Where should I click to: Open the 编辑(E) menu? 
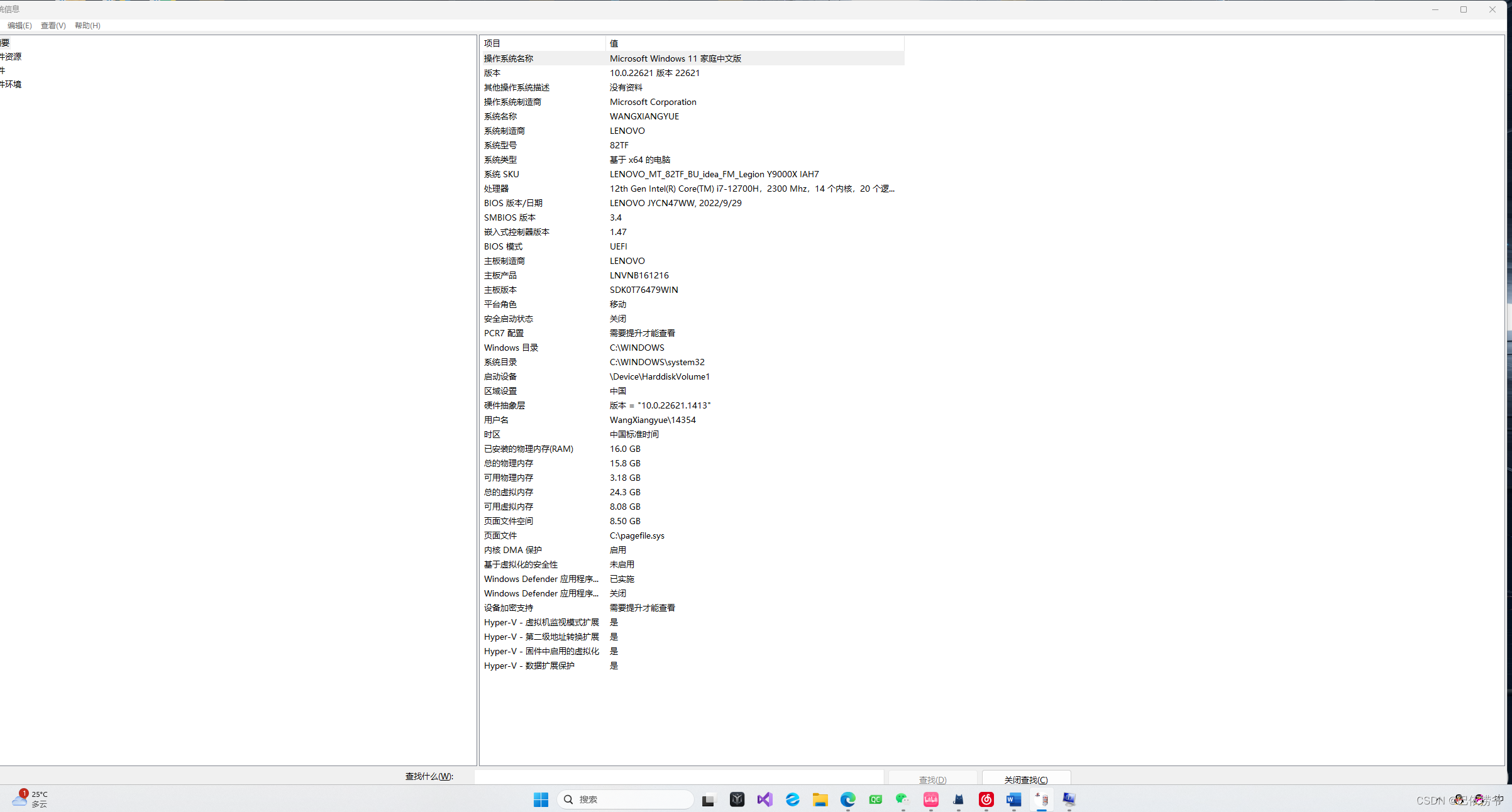click(19, 26)
